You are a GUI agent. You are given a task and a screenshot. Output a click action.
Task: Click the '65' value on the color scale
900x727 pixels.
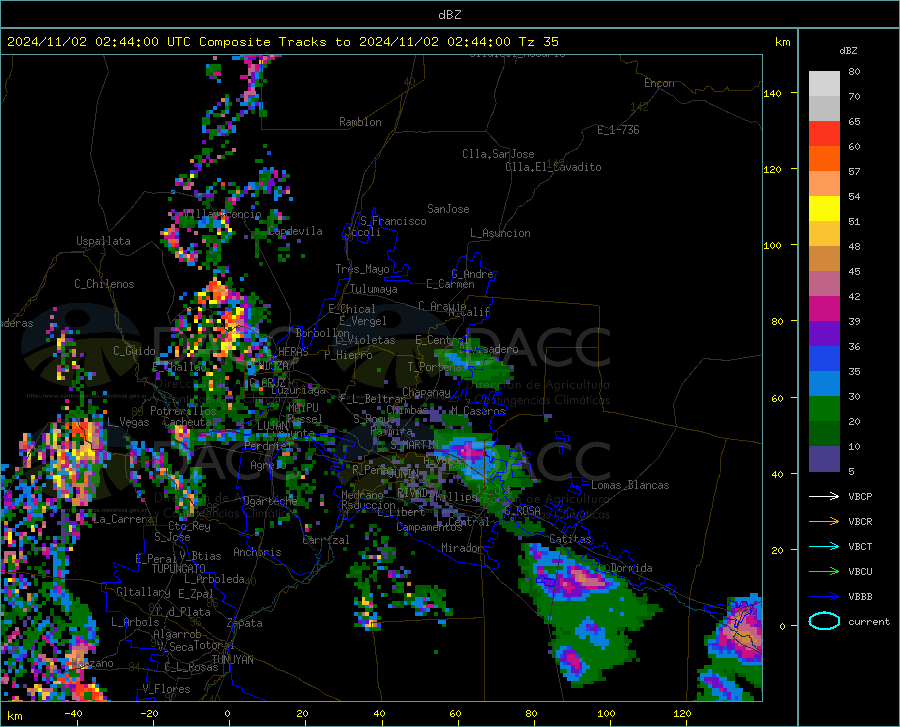pos(854,121)
